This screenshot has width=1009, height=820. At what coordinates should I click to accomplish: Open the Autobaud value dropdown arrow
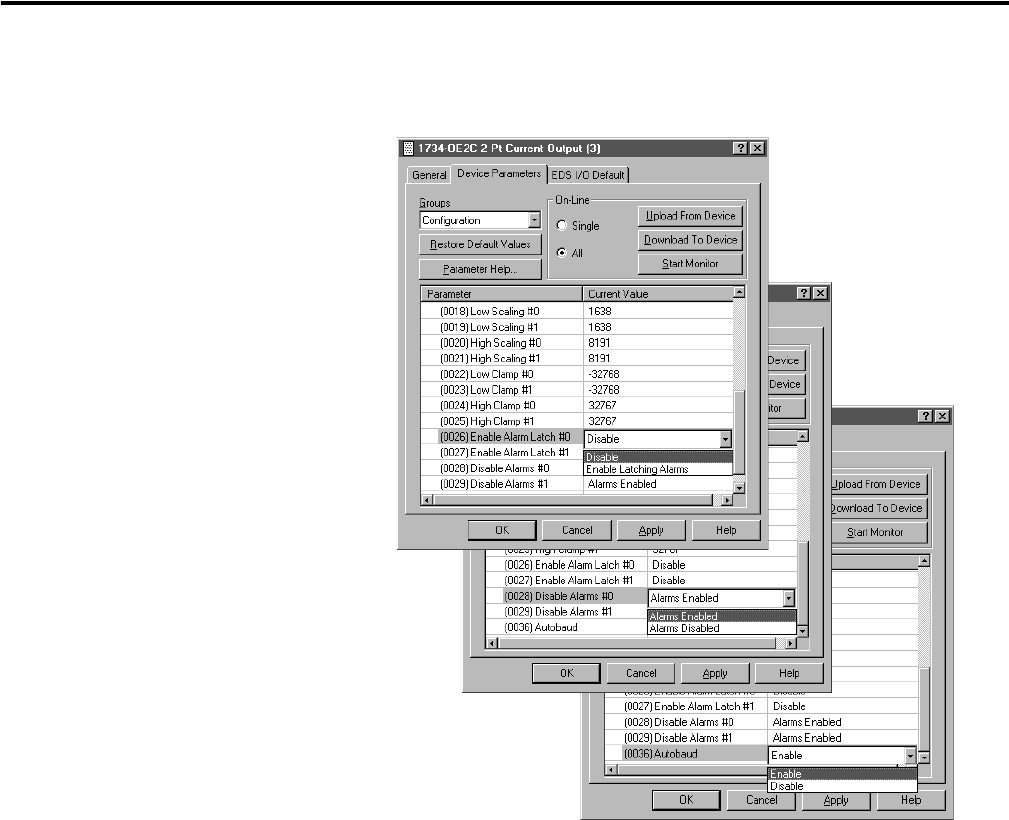(909, 756)
